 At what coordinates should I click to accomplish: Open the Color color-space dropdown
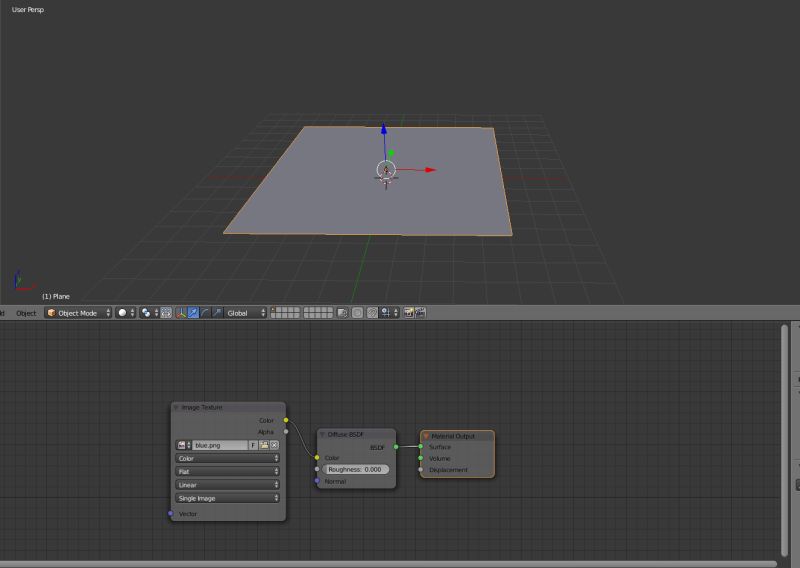pyautogui.click(x=227, y=458)
